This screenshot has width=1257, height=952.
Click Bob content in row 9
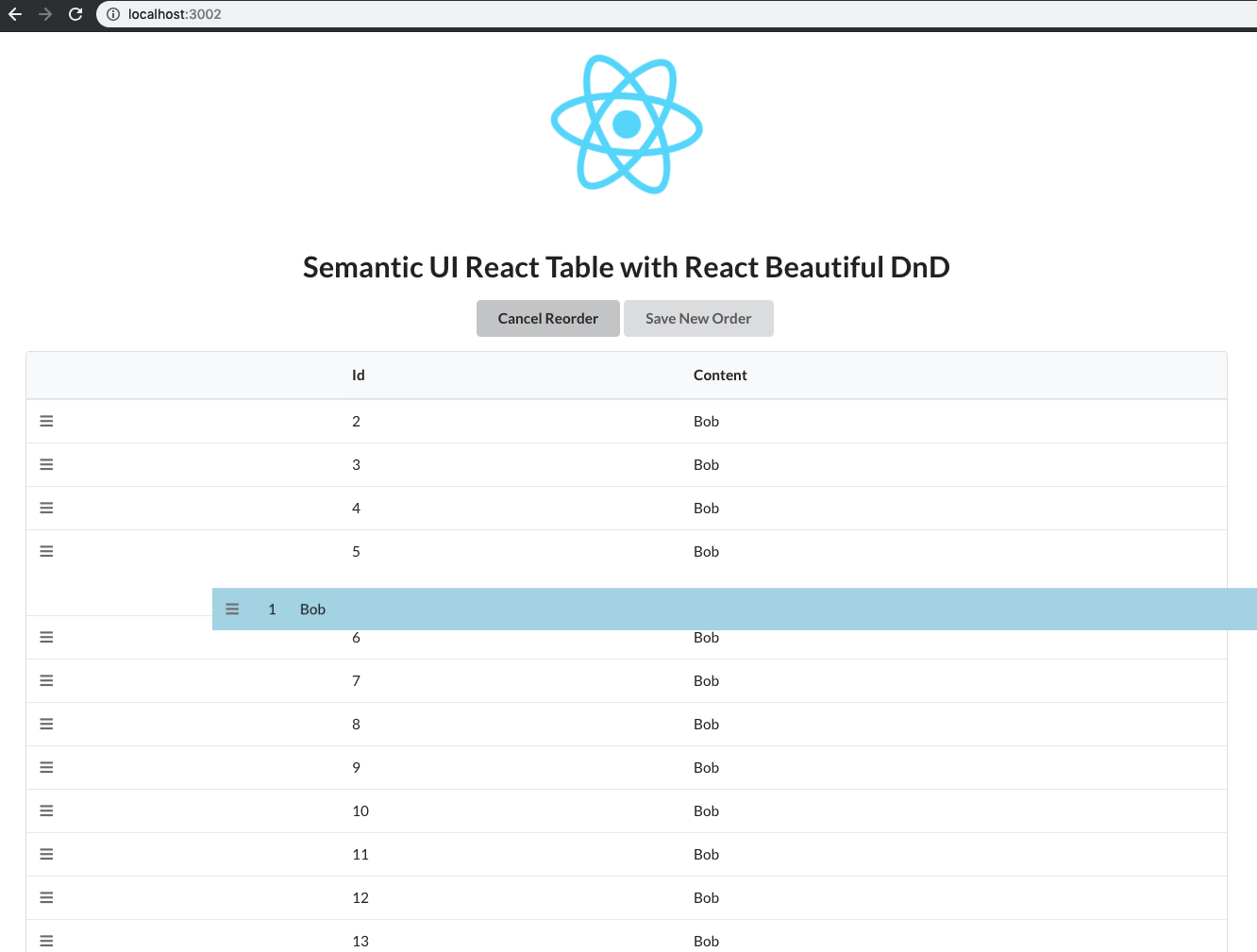(x=706, y=767)
